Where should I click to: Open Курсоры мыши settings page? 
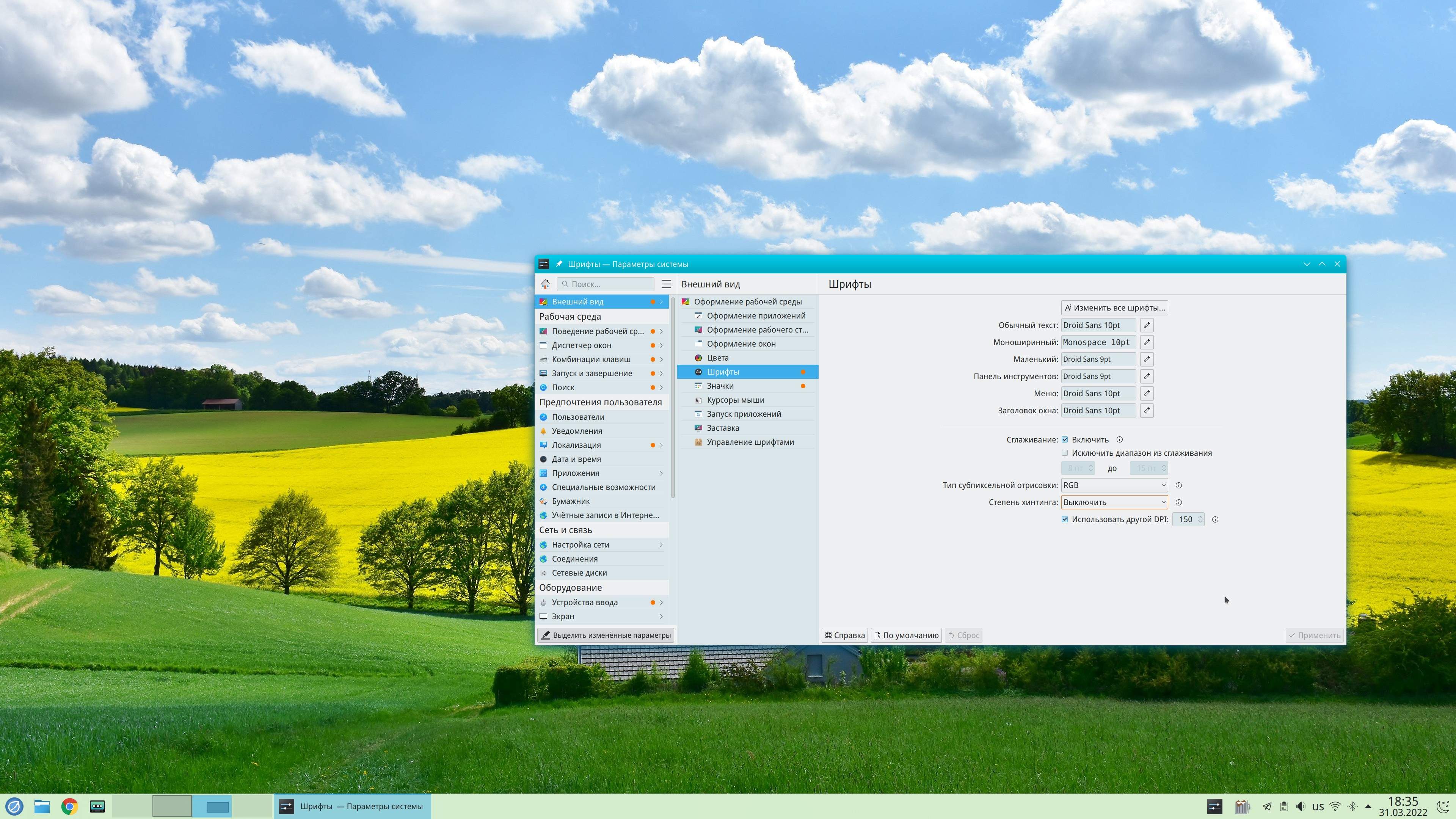[735, 400]
